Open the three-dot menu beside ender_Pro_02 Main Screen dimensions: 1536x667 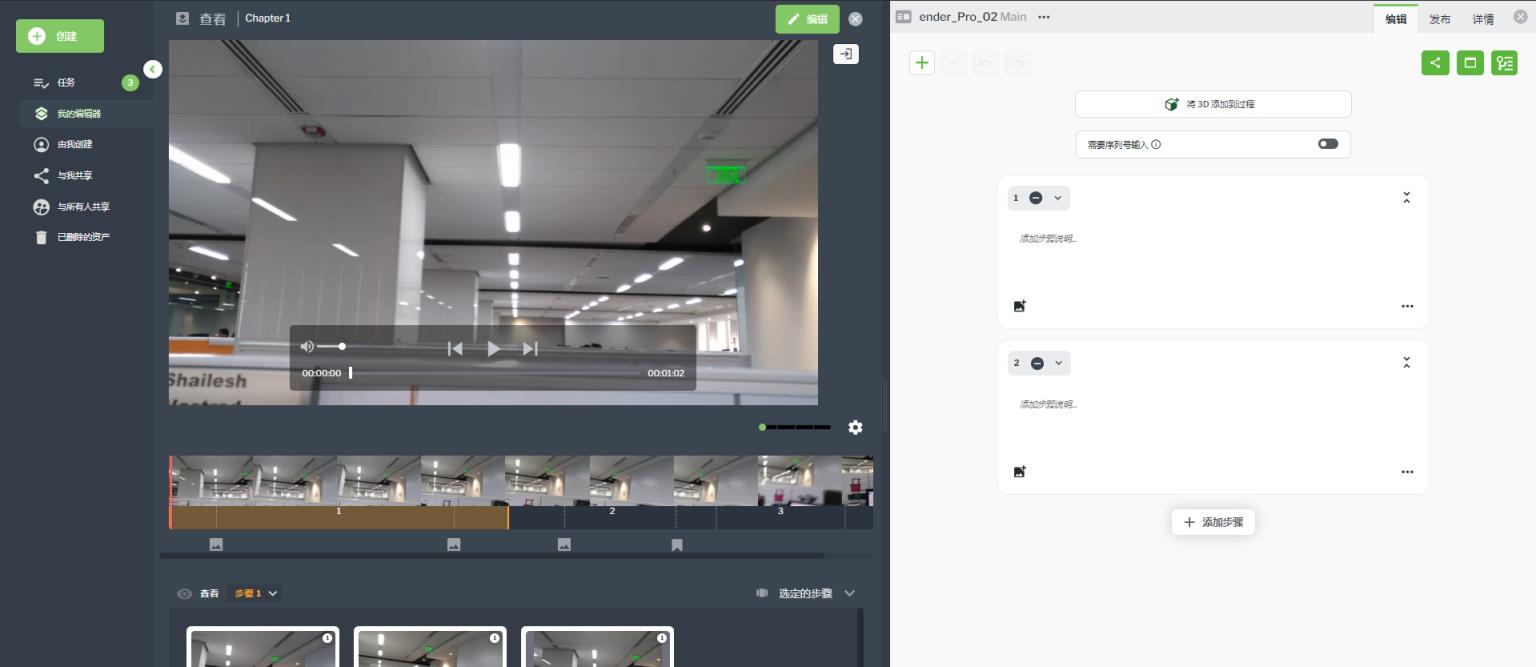click(x=1044, y=17)
